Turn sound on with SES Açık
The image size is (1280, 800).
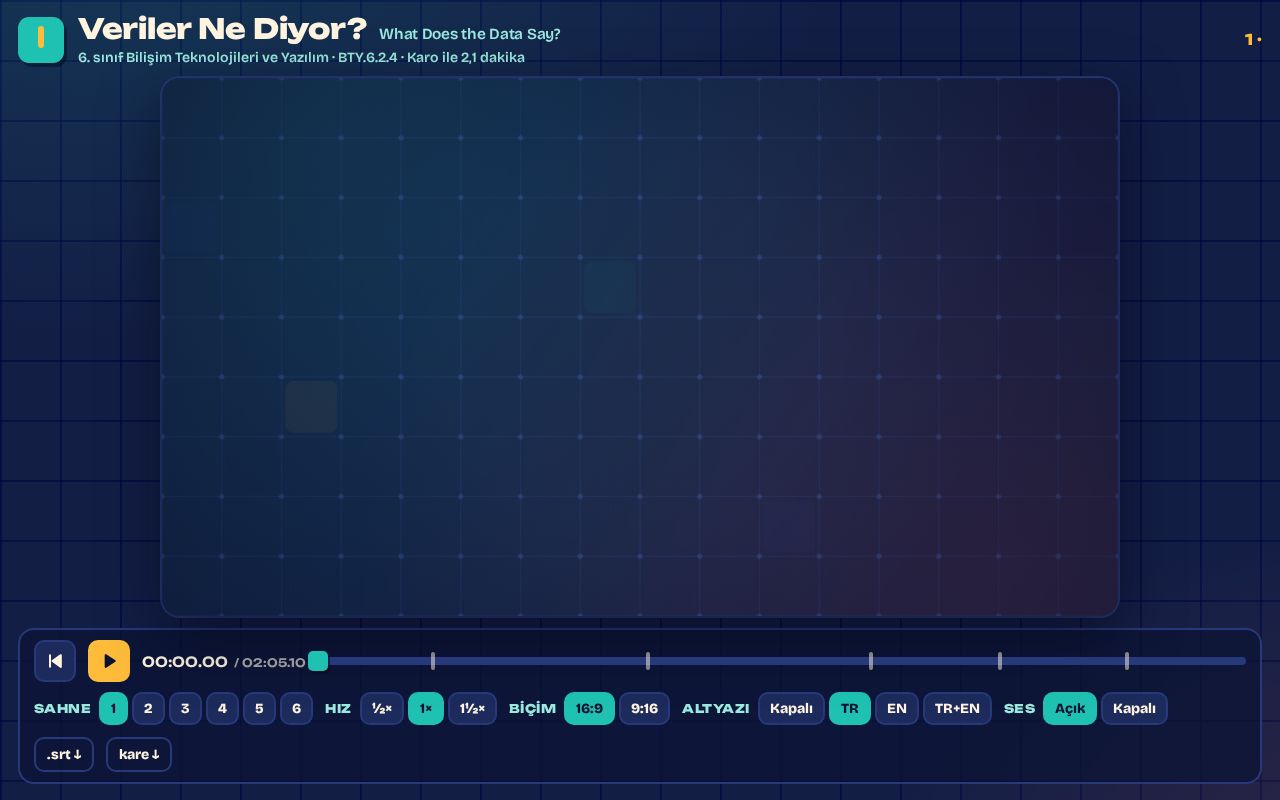click(1070, 708)
